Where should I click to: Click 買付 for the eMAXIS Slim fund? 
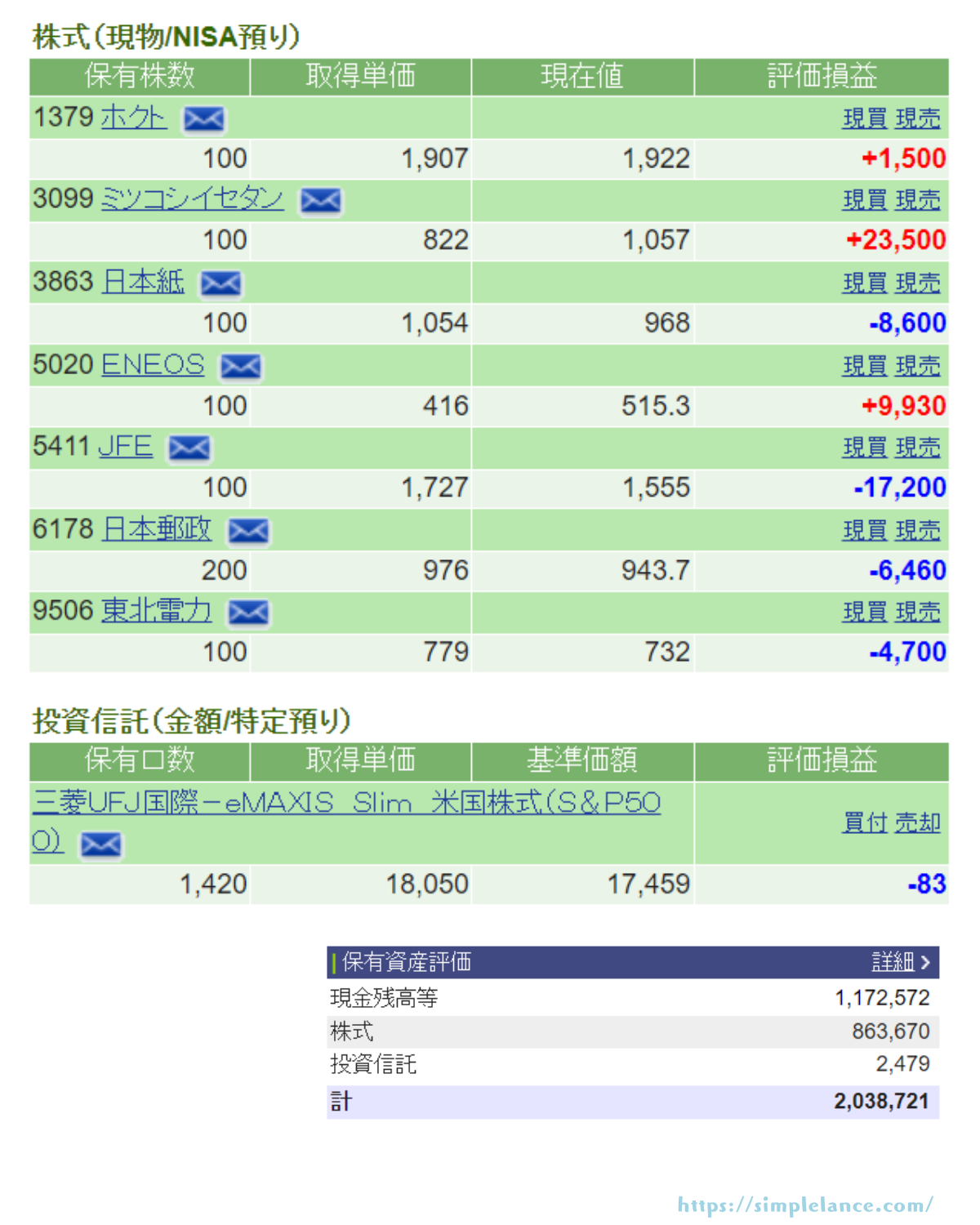(864, 822)
